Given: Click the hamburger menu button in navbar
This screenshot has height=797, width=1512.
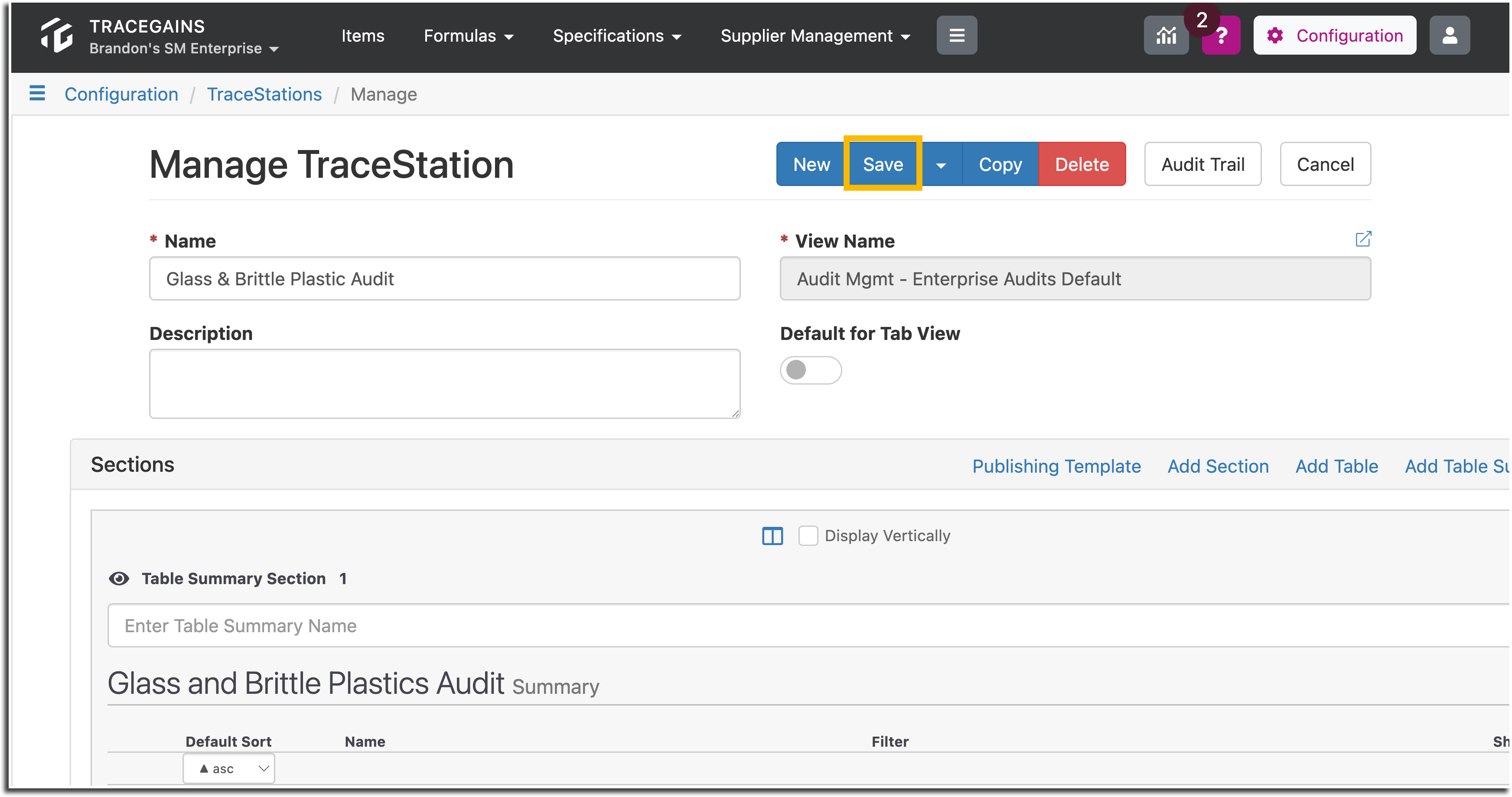Looking at the screenshot, I should pos(957,35).
